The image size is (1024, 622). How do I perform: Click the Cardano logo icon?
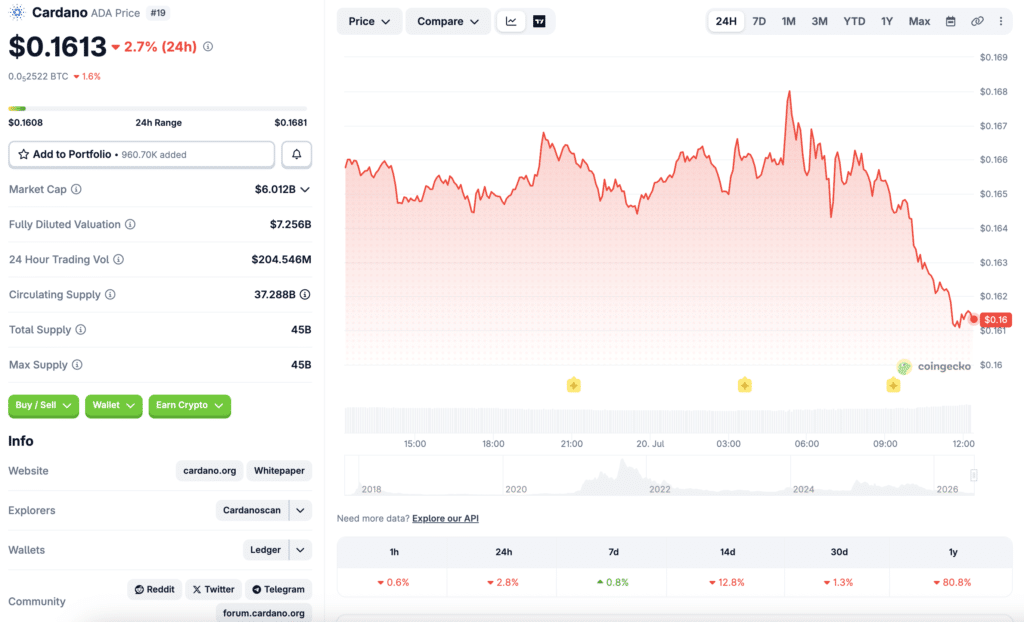17,12
